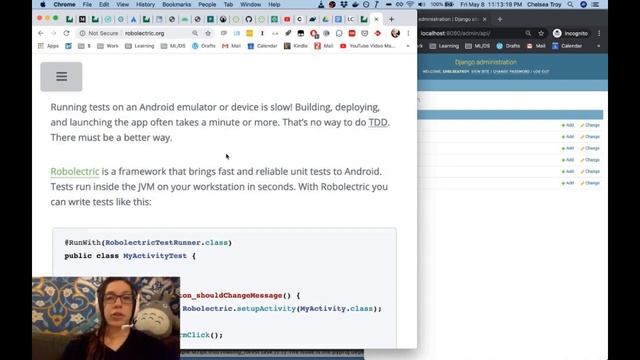The image size is (640, 360).
Task: Click Log Out in Django admin header
Action: pyautogui.click(x=541, y=71)
